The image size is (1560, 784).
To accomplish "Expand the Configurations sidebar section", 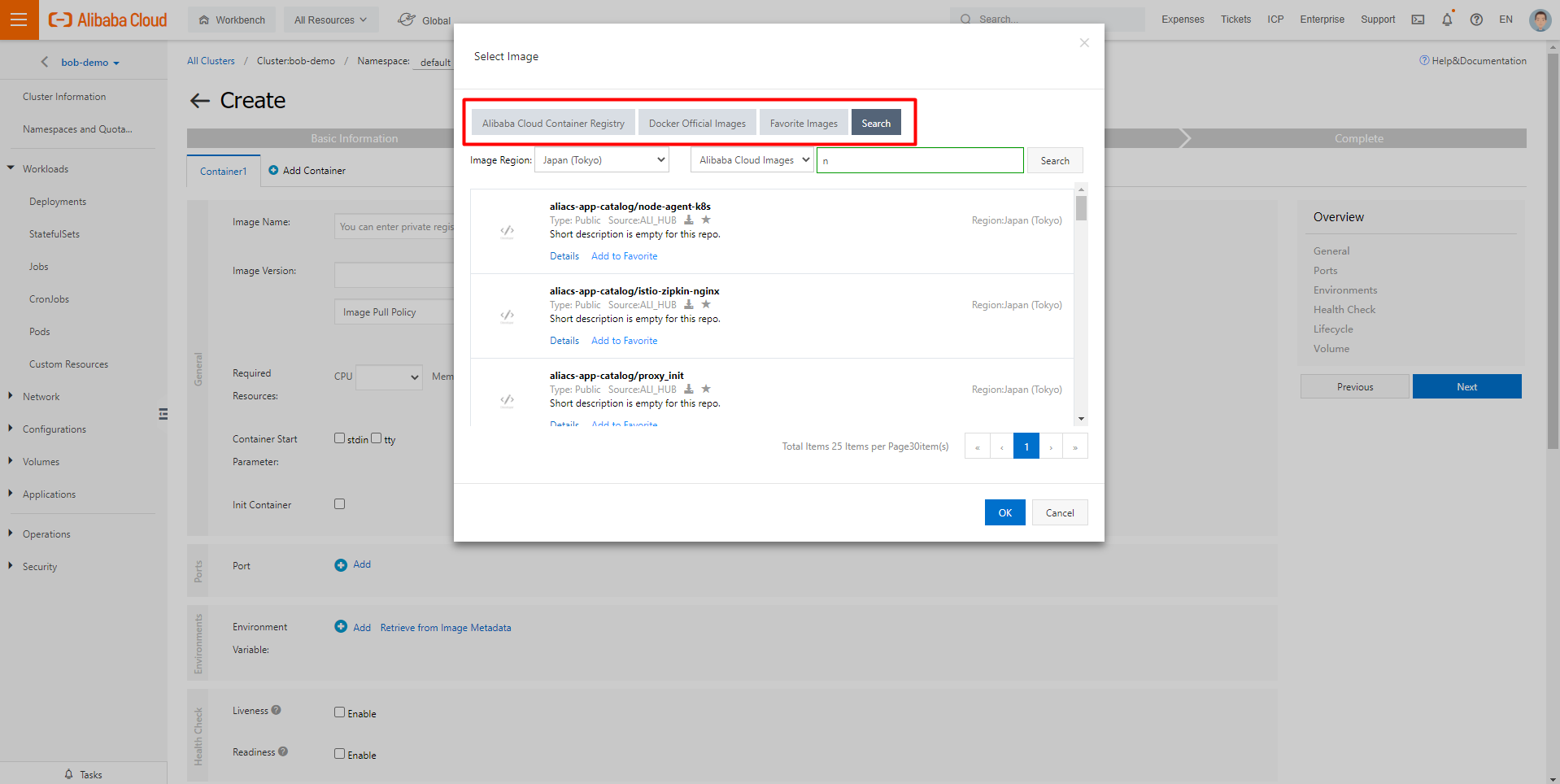I will click(11, 429).
